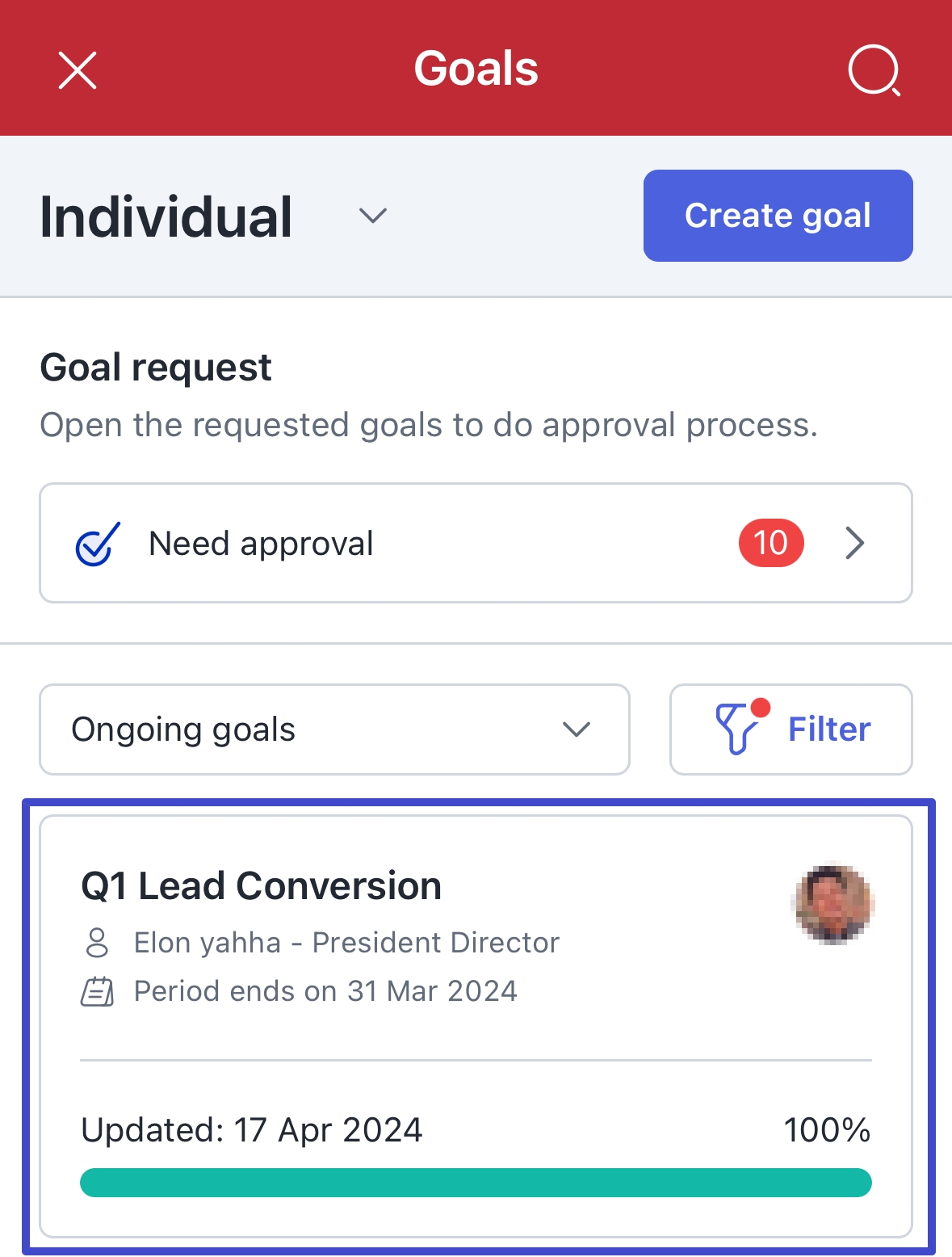Click the blue checkmark approval icon

[98, 544]
